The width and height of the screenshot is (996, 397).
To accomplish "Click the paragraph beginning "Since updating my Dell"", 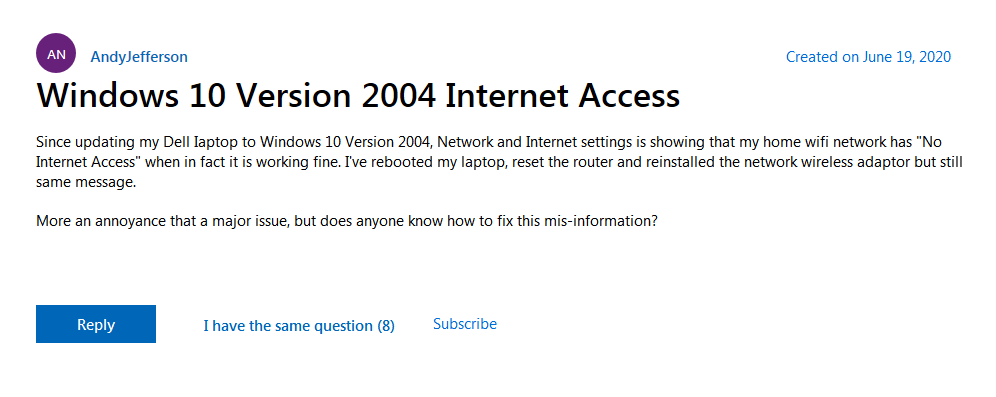I will tap(499, 162).
